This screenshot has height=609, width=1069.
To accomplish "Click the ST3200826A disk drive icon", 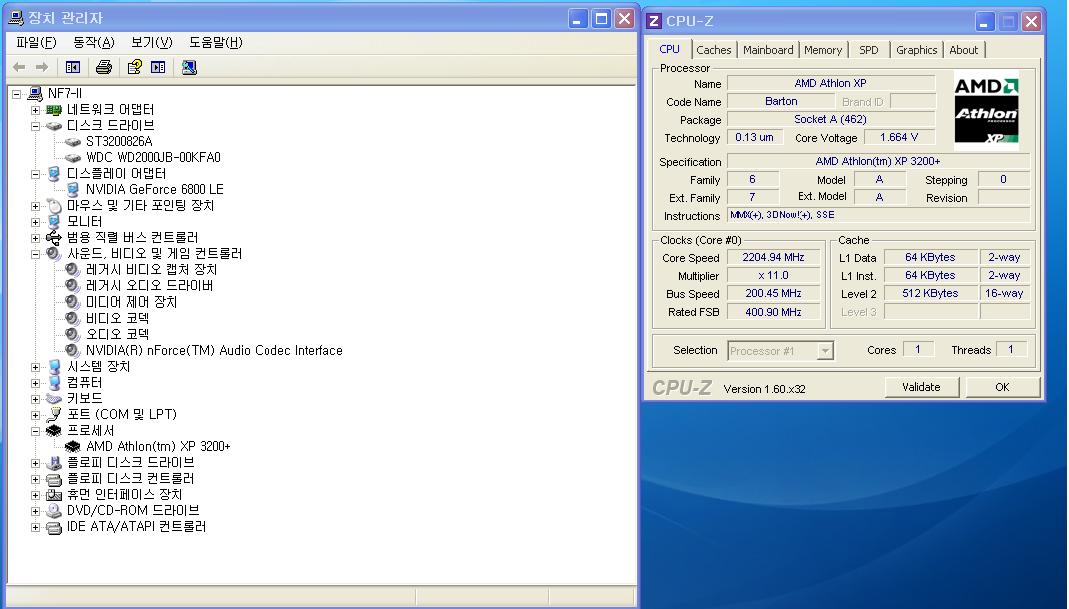I will click(73, 142).
